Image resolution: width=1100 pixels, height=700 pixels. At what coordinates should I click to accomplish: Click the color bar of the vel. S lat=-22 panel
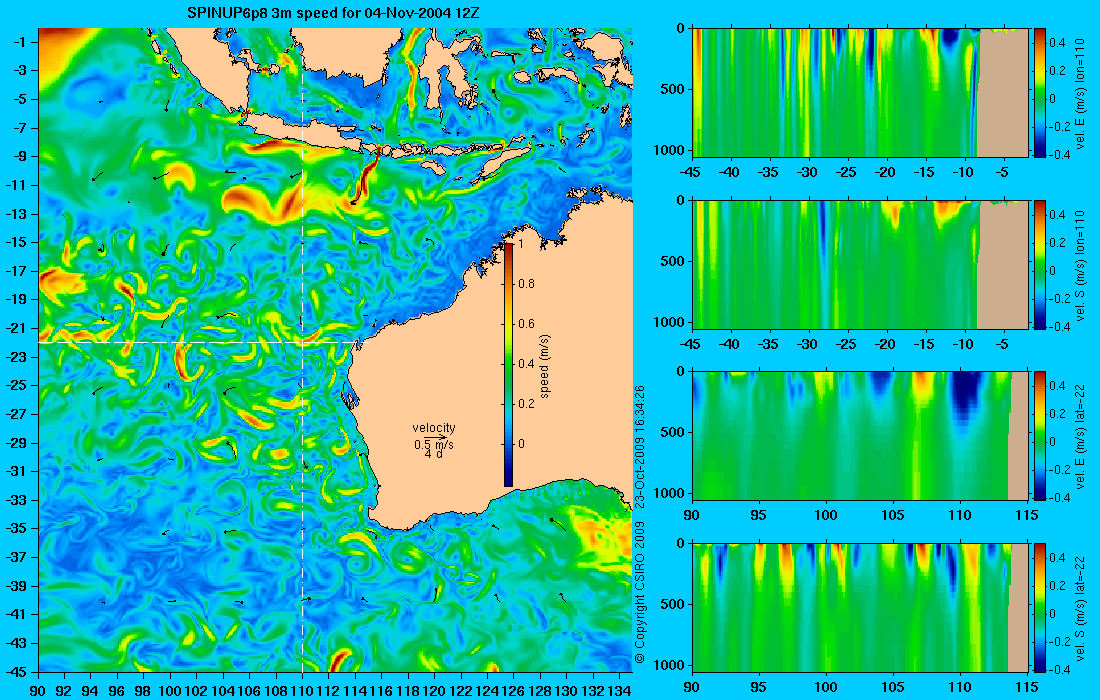click(1039, 607)
